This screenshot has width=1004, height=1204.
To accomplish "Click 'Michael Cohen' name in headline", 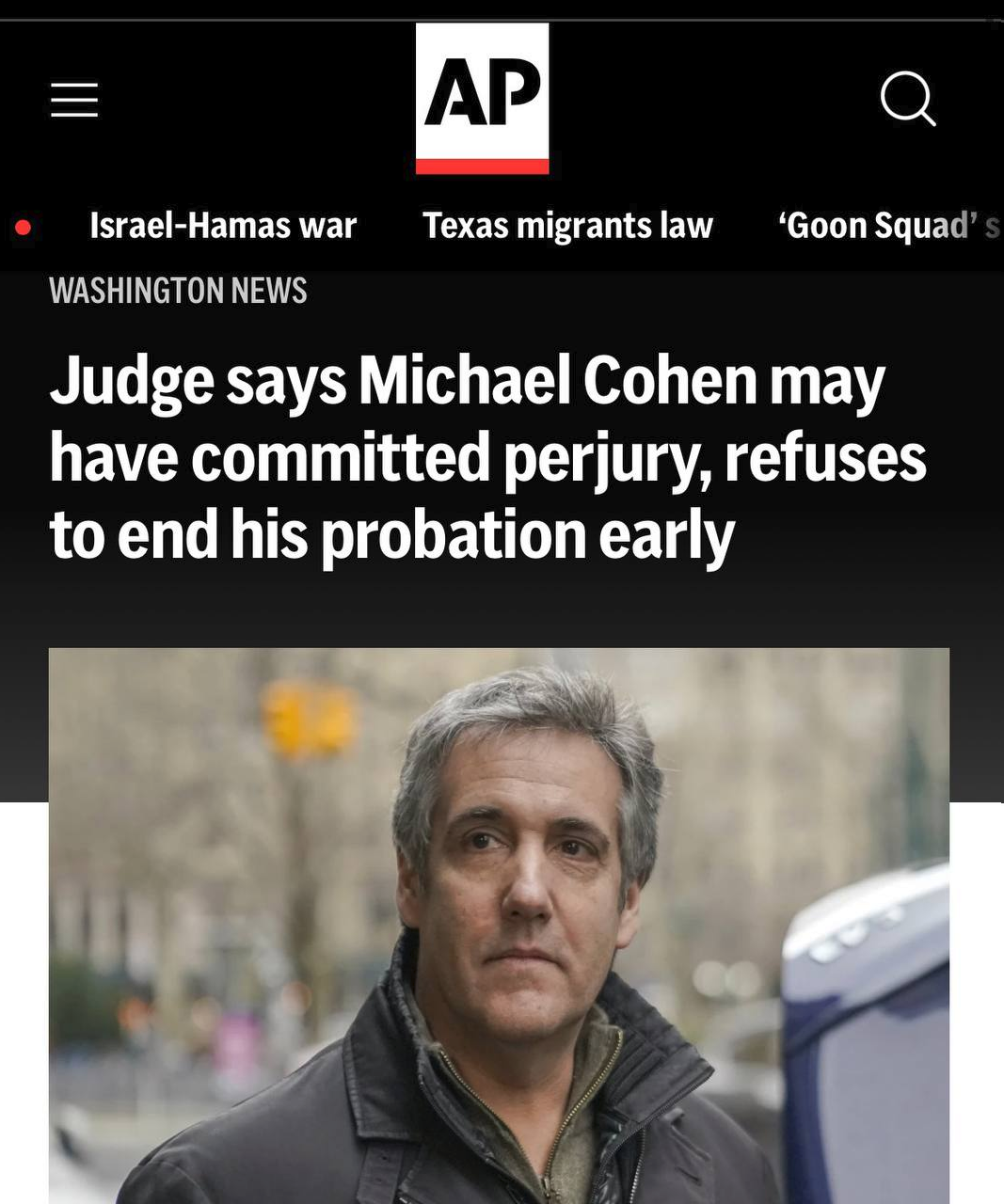I will [557, 380].
